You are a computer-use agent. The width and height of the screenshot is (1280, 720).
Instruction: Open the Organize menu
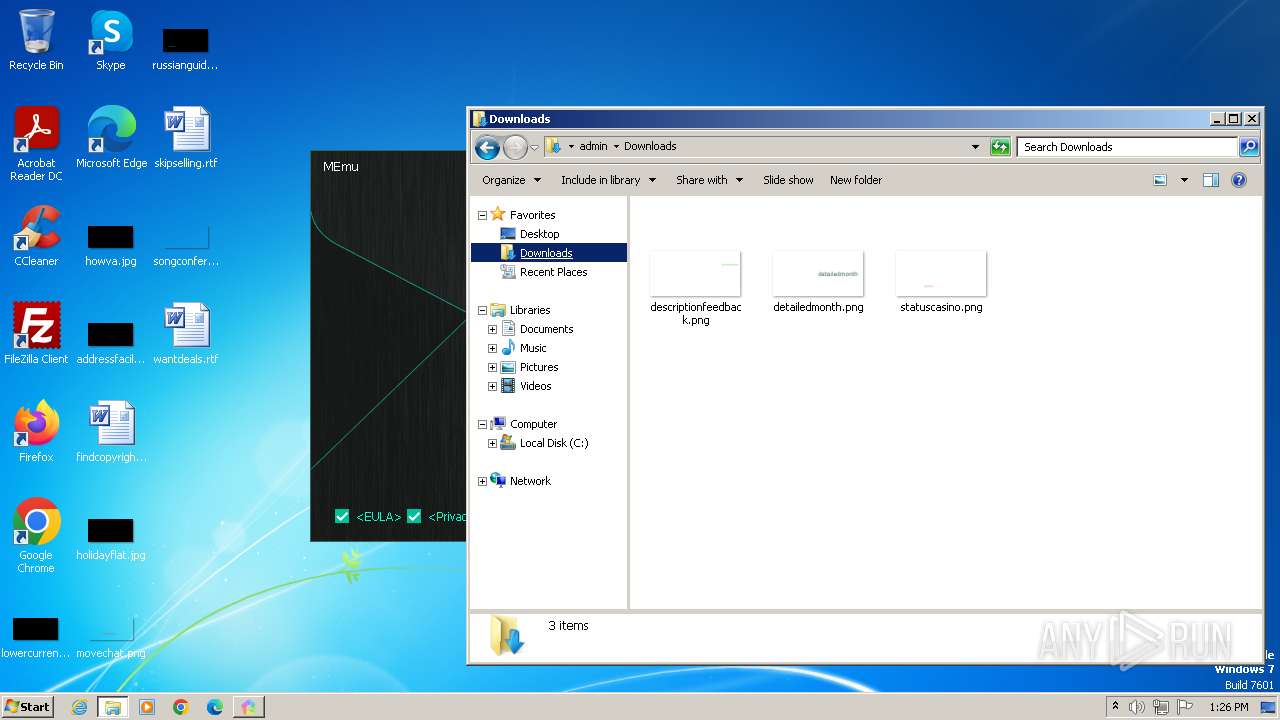511,180
